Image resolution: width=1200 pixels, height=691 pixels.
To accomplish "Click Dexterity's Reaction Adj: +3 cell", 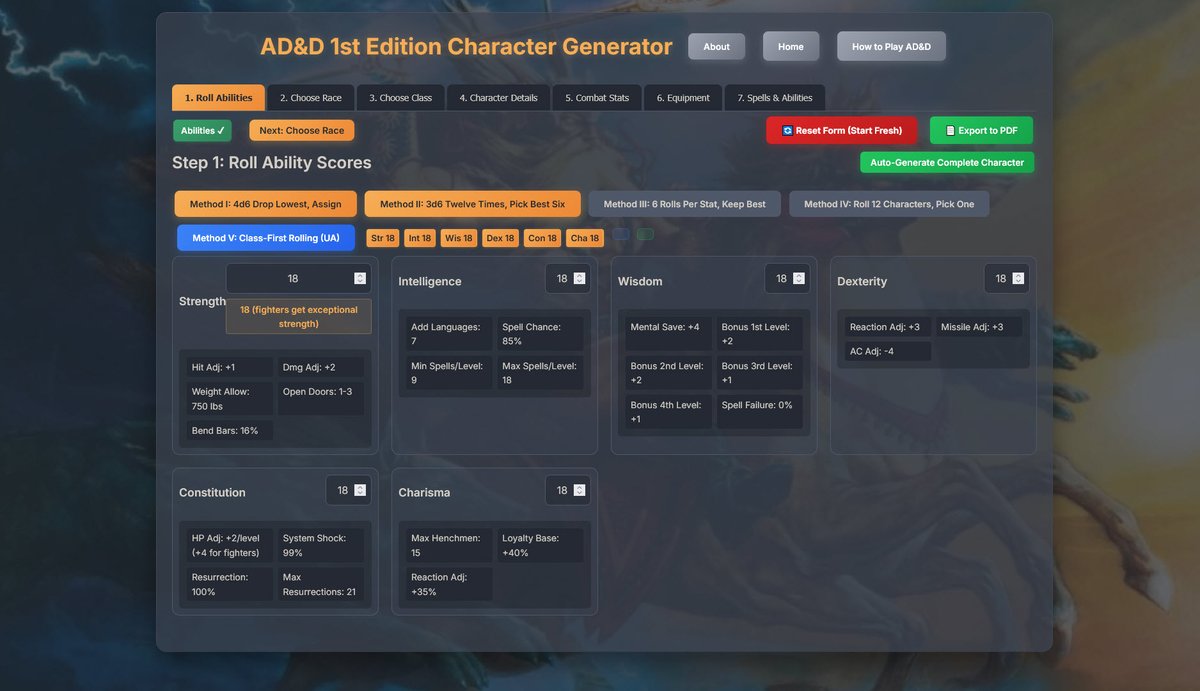I will (888, 327).
